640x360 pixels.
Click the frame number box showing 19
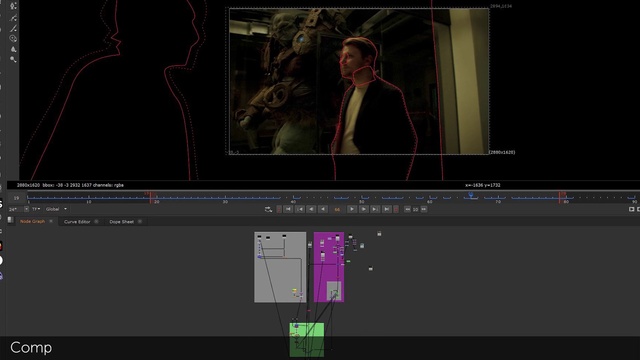click(16, 198)
